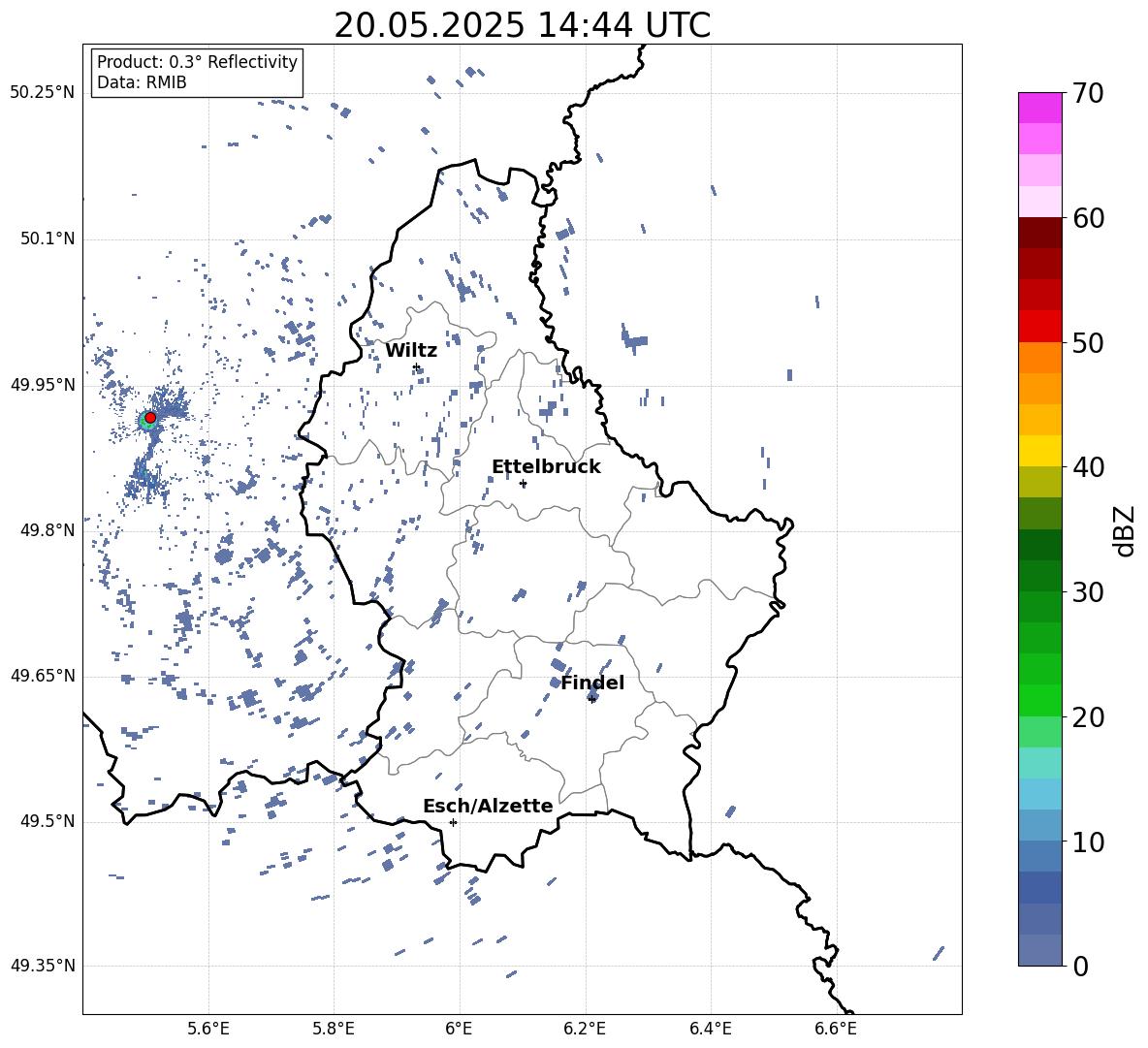Click the dark maroon colorbar segment
Image resolution: width=1148 pixels, height=1048 pixels.
point(1040,233)
